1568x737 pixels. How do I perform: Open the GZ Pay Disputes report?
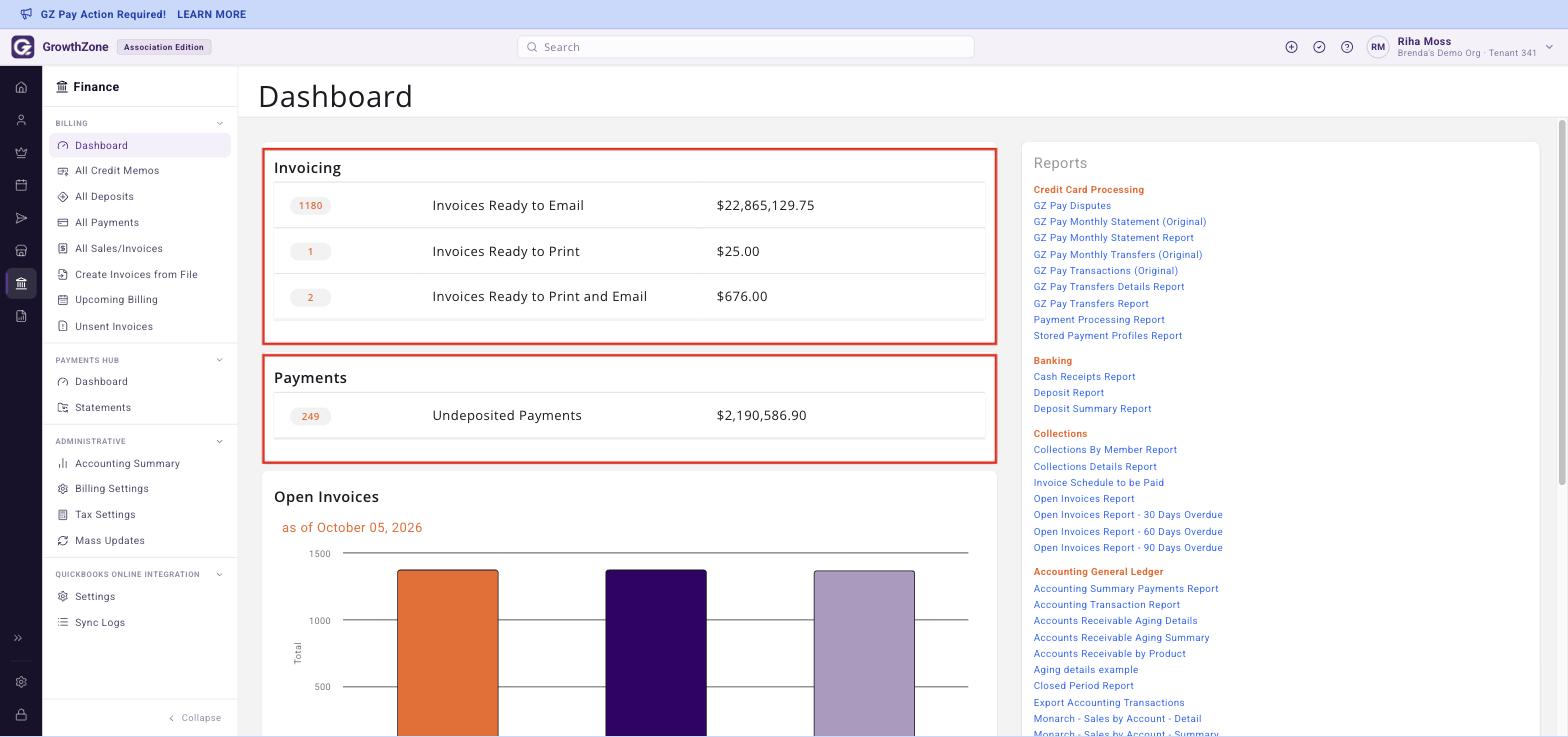[x=1072, y=206]
